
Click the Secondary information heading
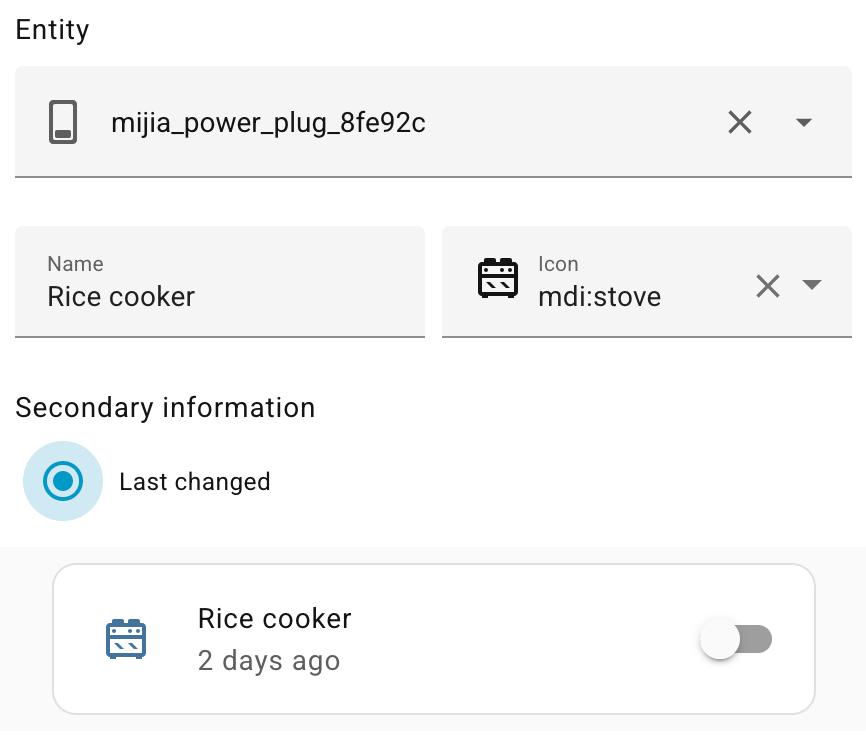pyautogui.click(x=165, y=407)
